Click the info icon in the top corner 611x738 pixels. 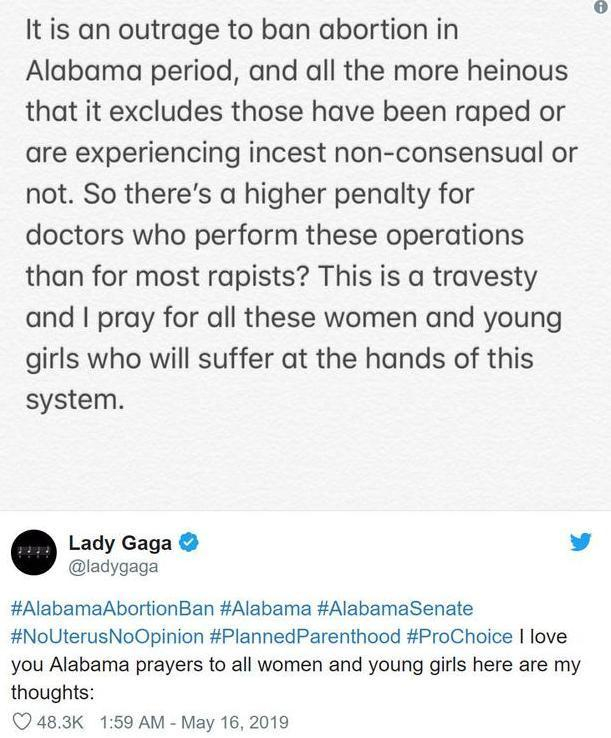tap(601, 9)
